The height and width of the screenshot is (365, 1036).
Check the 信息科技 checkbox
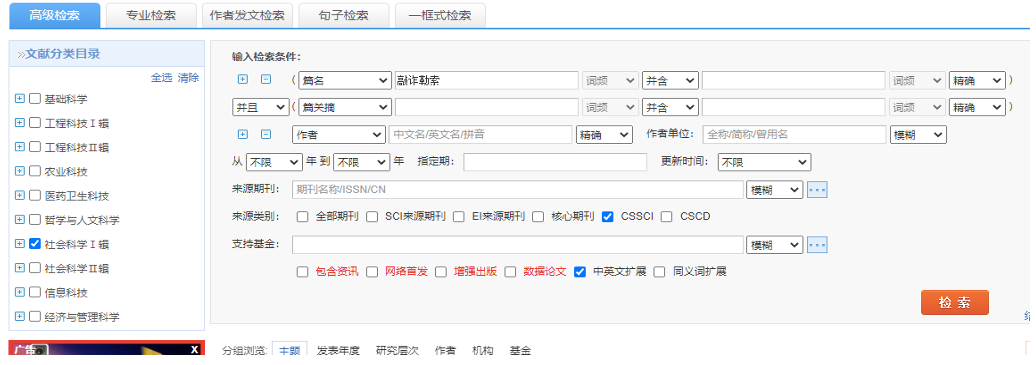pyautogui.click(x=35, y=292)
